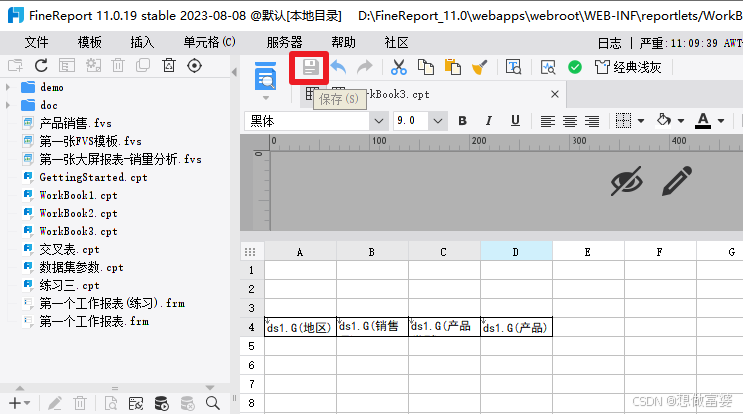Click the disabled database remove icon

[188, 403]
